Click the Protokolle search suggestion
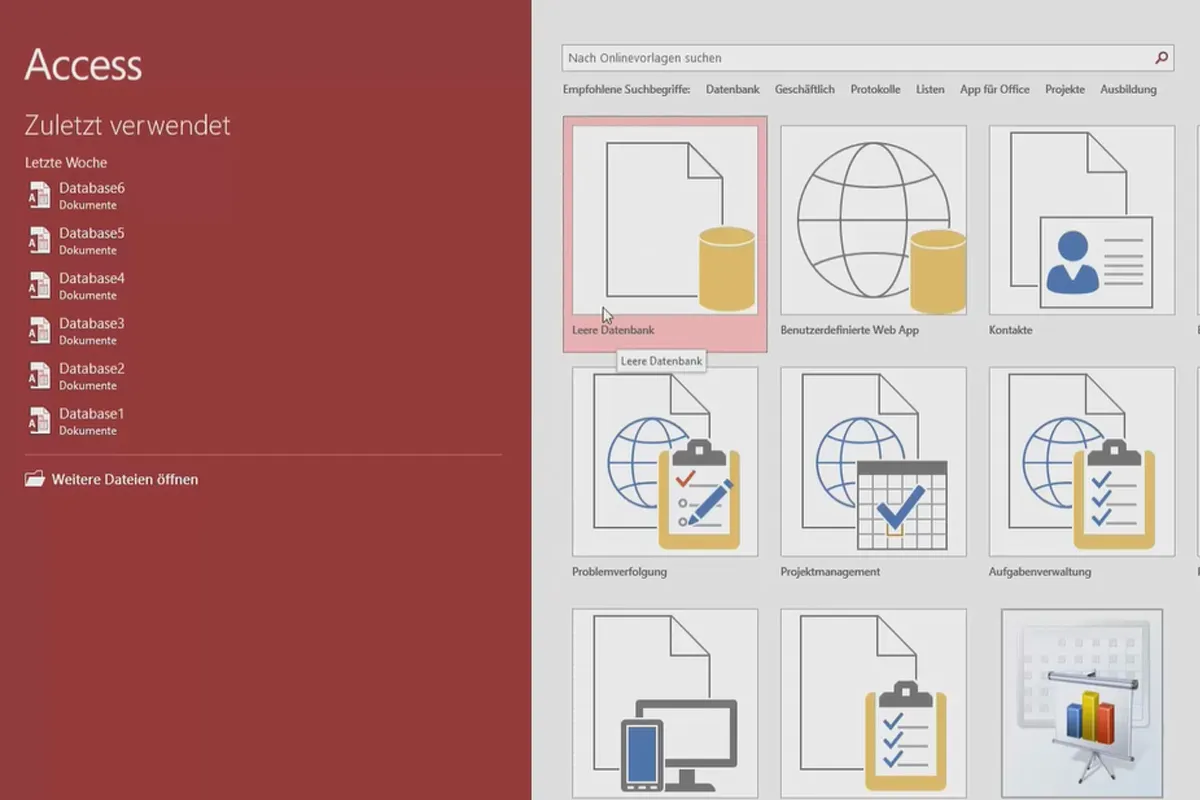 (876, 89)
